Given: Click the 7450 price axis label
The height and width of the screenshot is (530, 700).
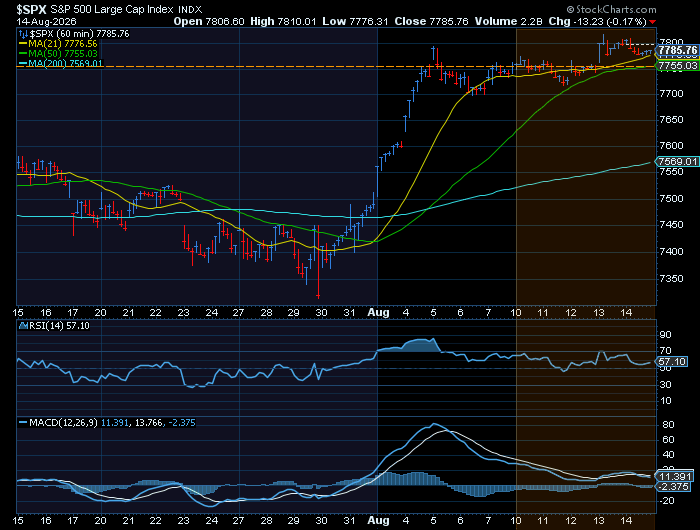Looking at the screenshot, I should [671, 225].
